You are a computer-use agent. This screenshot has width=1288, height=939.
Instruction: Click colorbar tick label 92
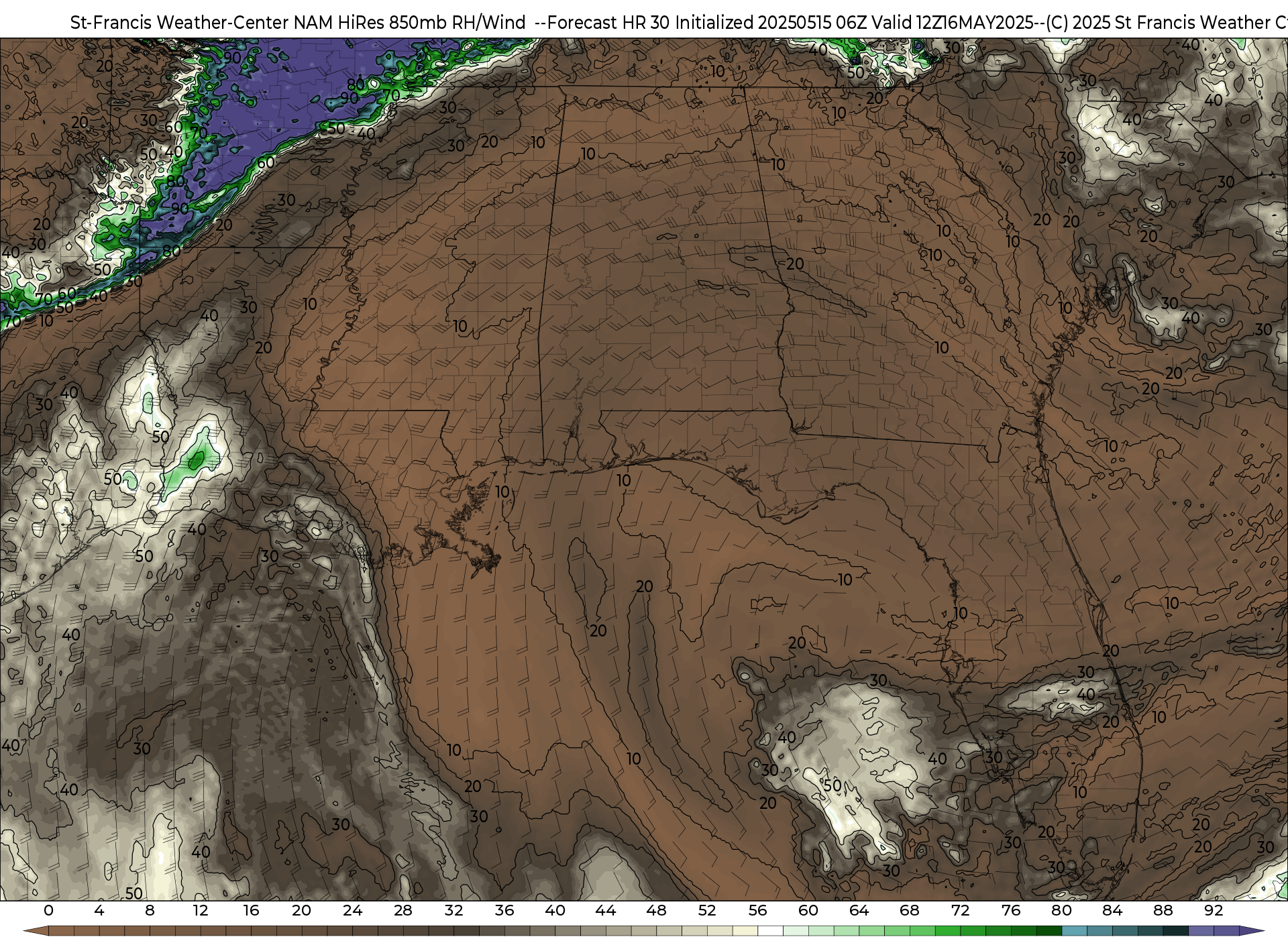pos(1214,911)
